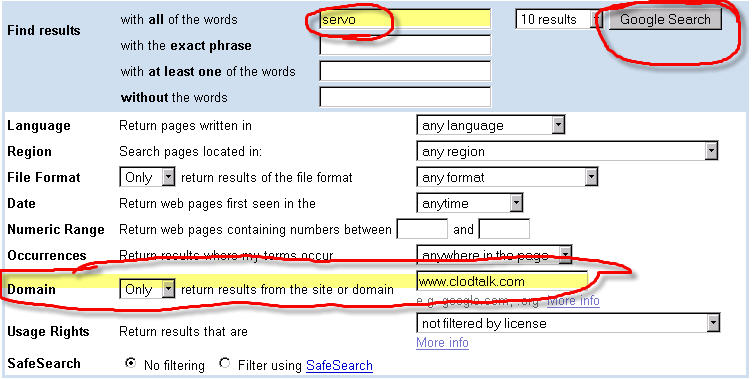Open the any language dropdown

491,125
